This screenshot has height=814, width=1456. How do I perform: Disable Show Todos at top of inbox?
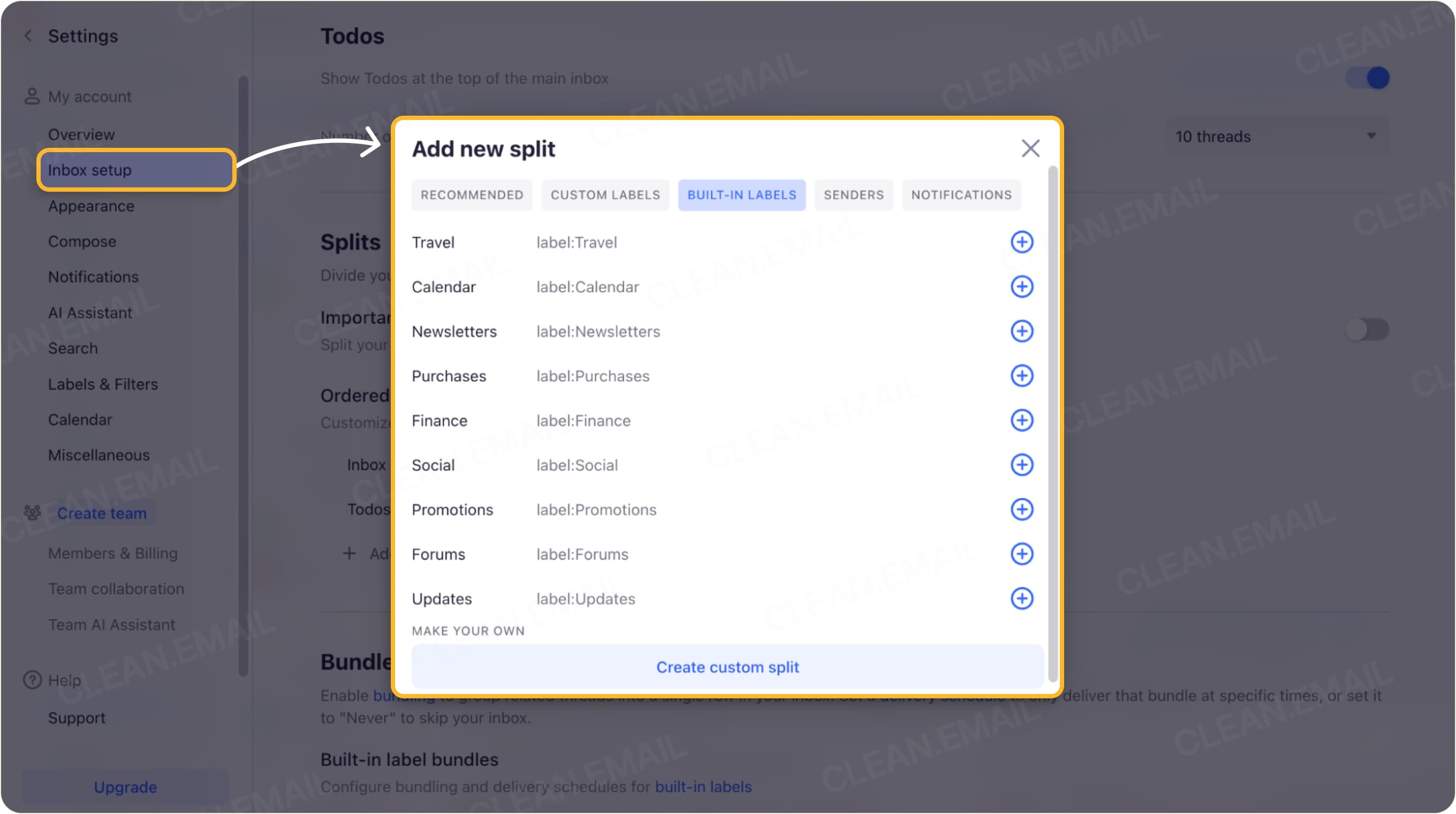(x=1369, y=78)
